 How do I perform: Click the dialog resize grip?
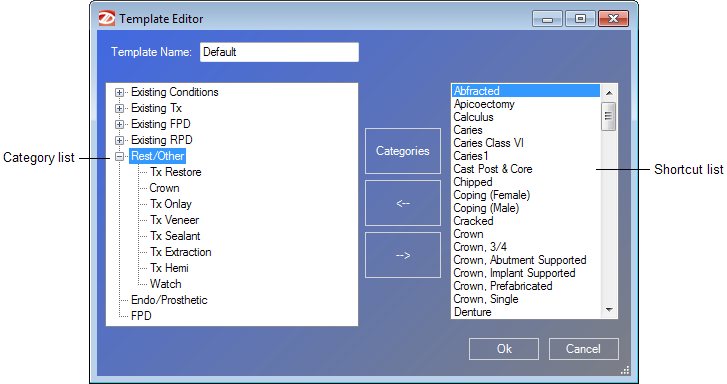(x=625, y=370)
